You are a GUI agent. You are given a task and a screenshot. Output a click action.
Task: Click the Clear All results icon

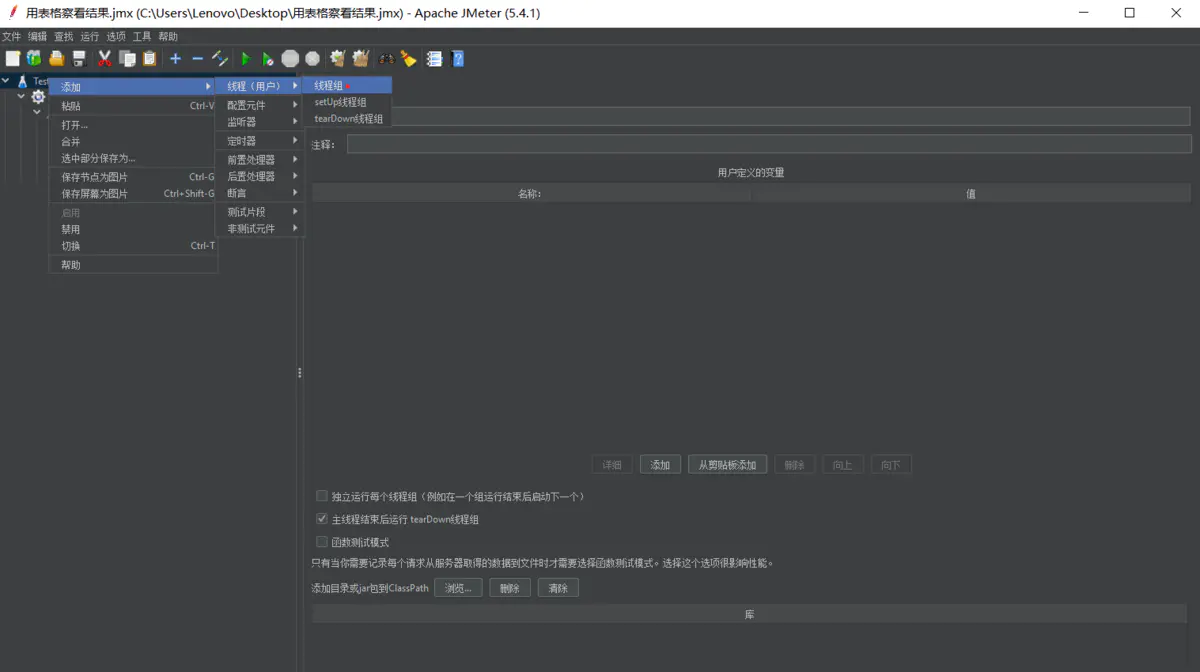point(360,59)
